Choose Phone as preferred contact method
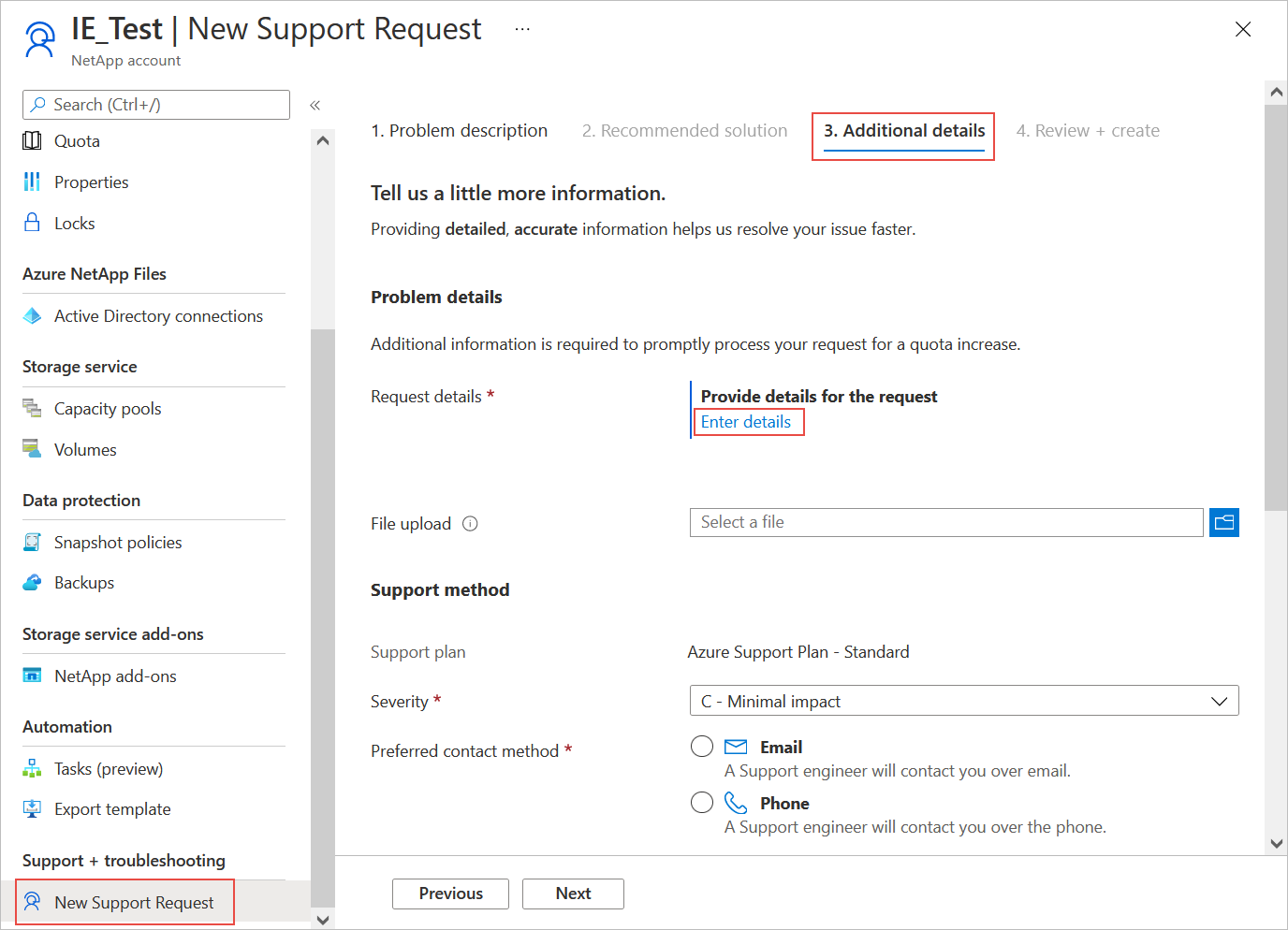 click(701, 802)
